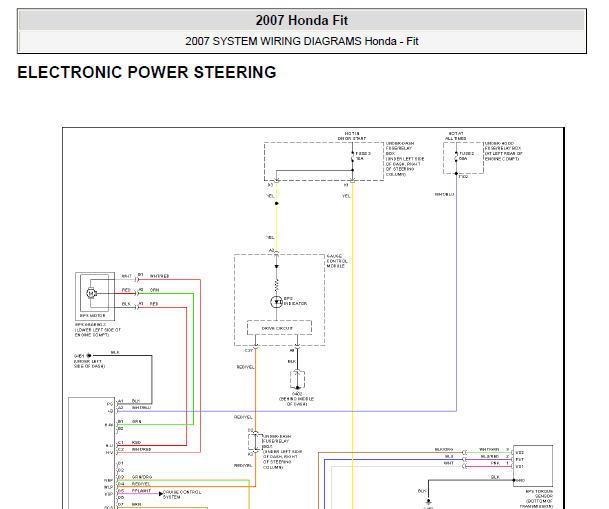Click the EPS motor M symbol

[x=91, y=294]
